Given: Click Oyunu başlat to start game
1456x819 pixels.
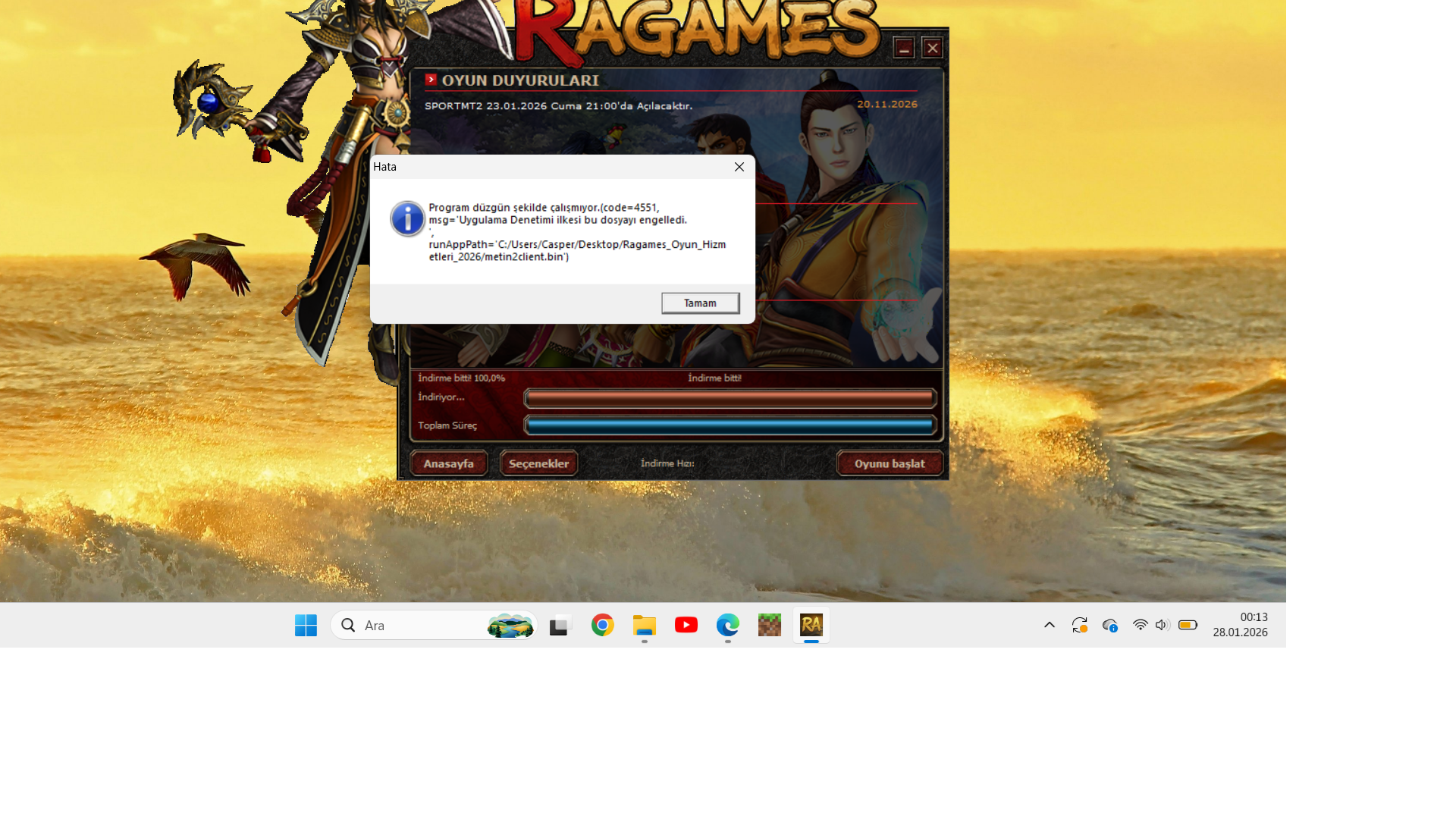Looking at the screenshot, I should (x=890, y=463).
